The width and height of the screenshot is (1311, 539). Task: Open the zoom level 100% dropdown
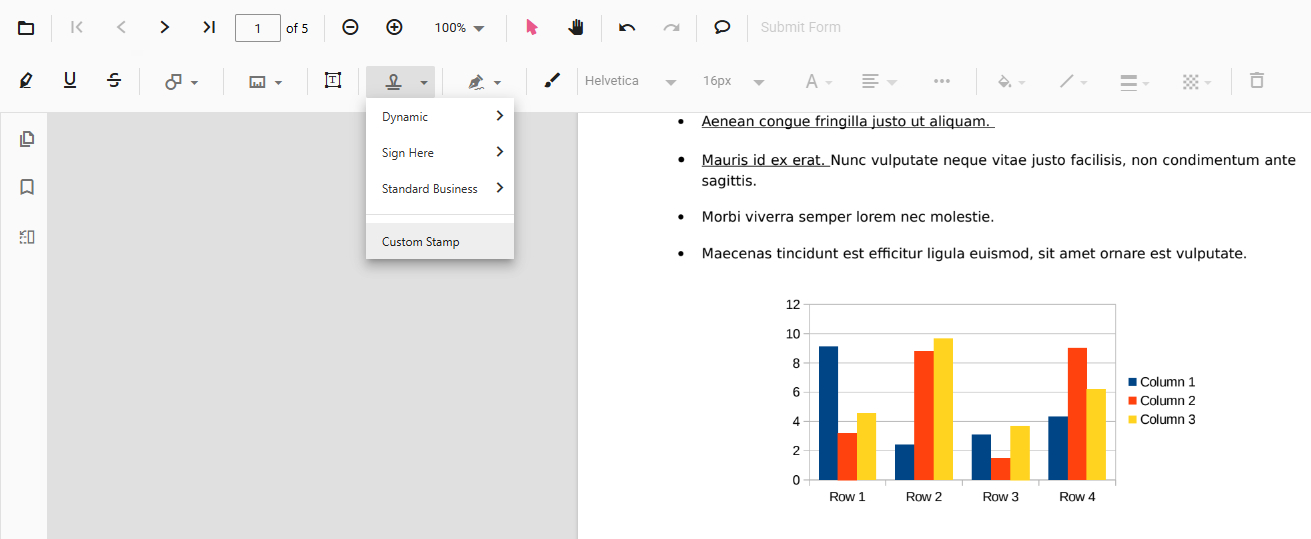coord(459,28)
